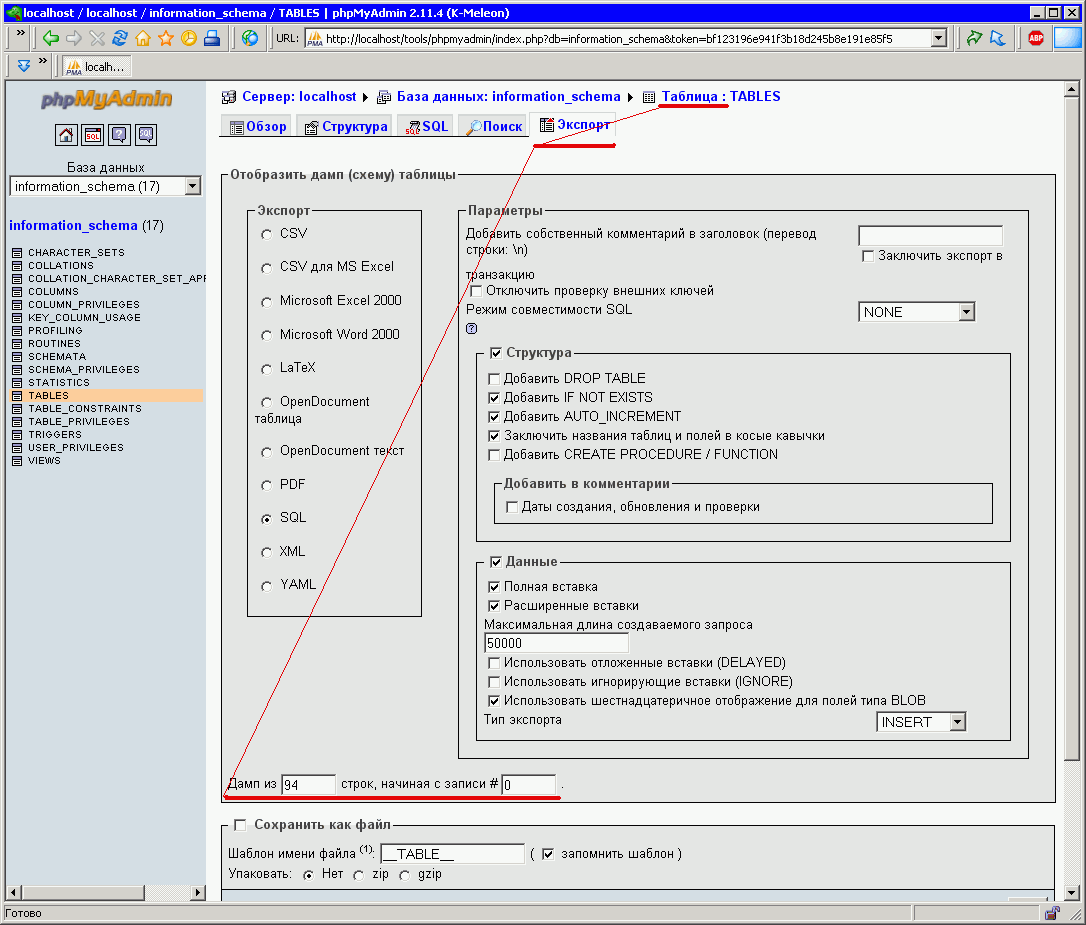Screen dimensions: 1086x925
Task: Click the globe icon in the toolbar
Action: 250,38
